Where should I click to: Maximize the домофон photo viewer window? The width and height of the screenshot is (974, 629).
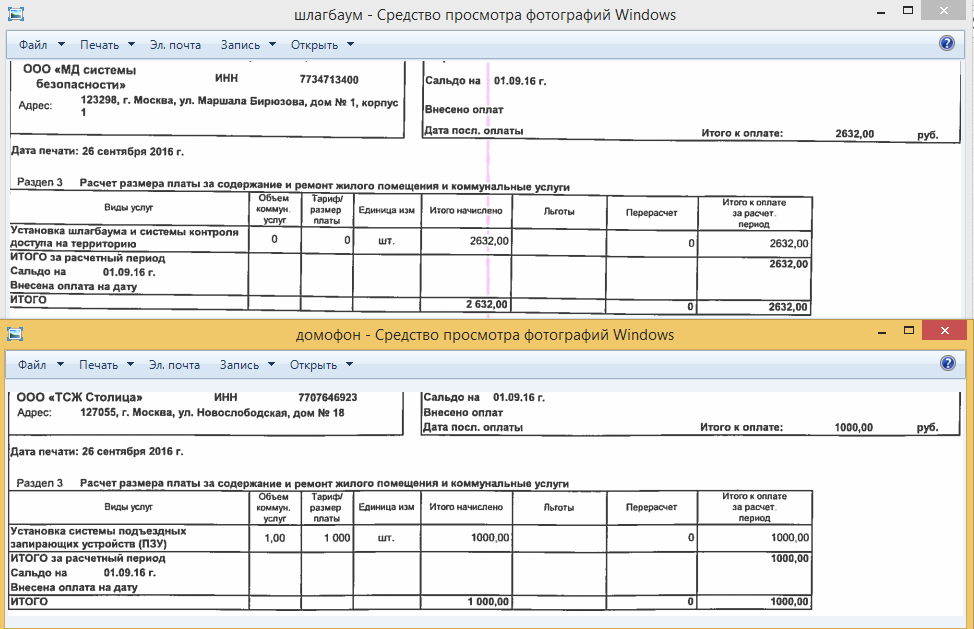pos(907,331)
